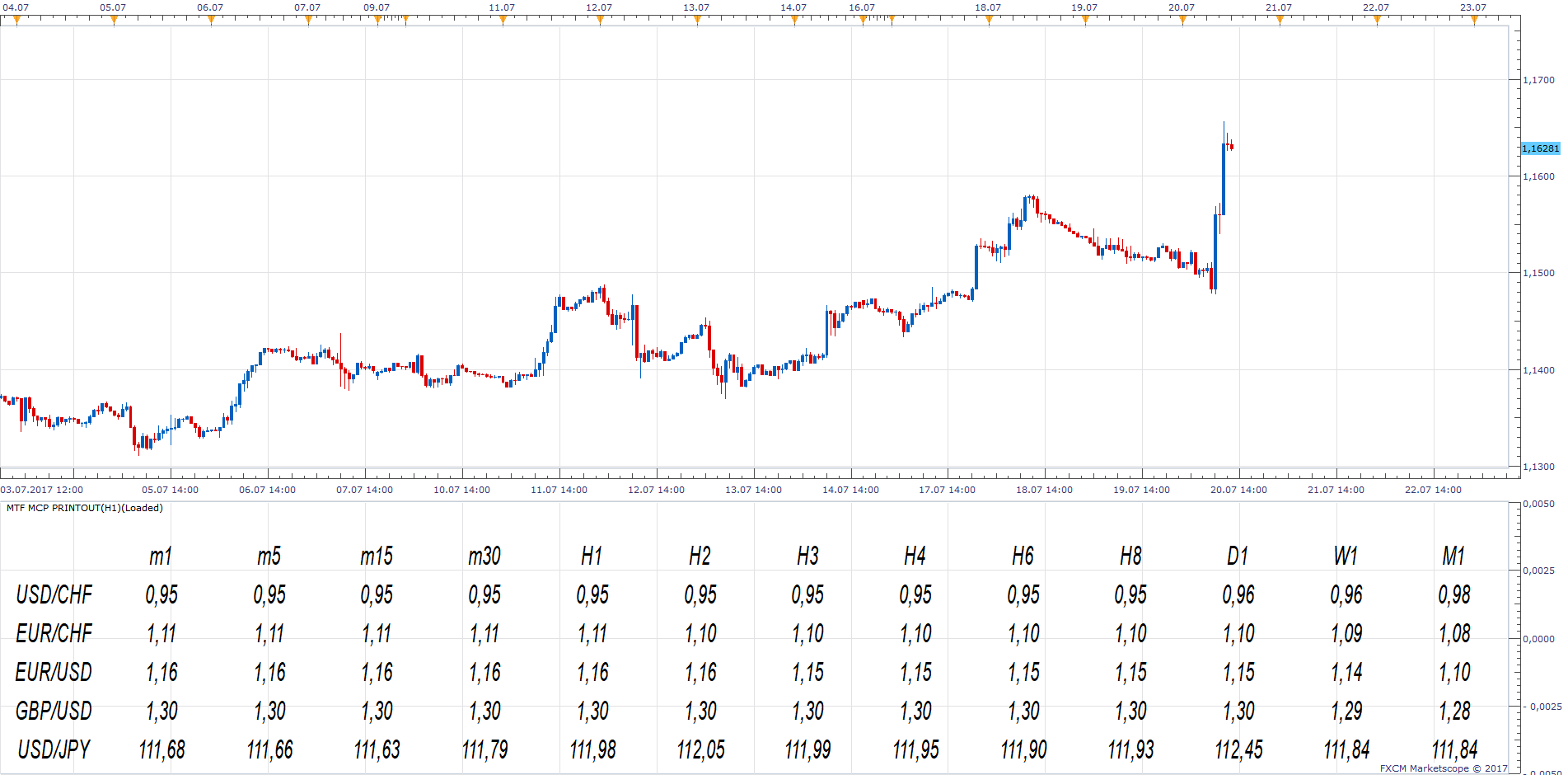Click the H2 column header
Image resolution: width=1568 pixels, height=775 pixels.
pos(700,557)
